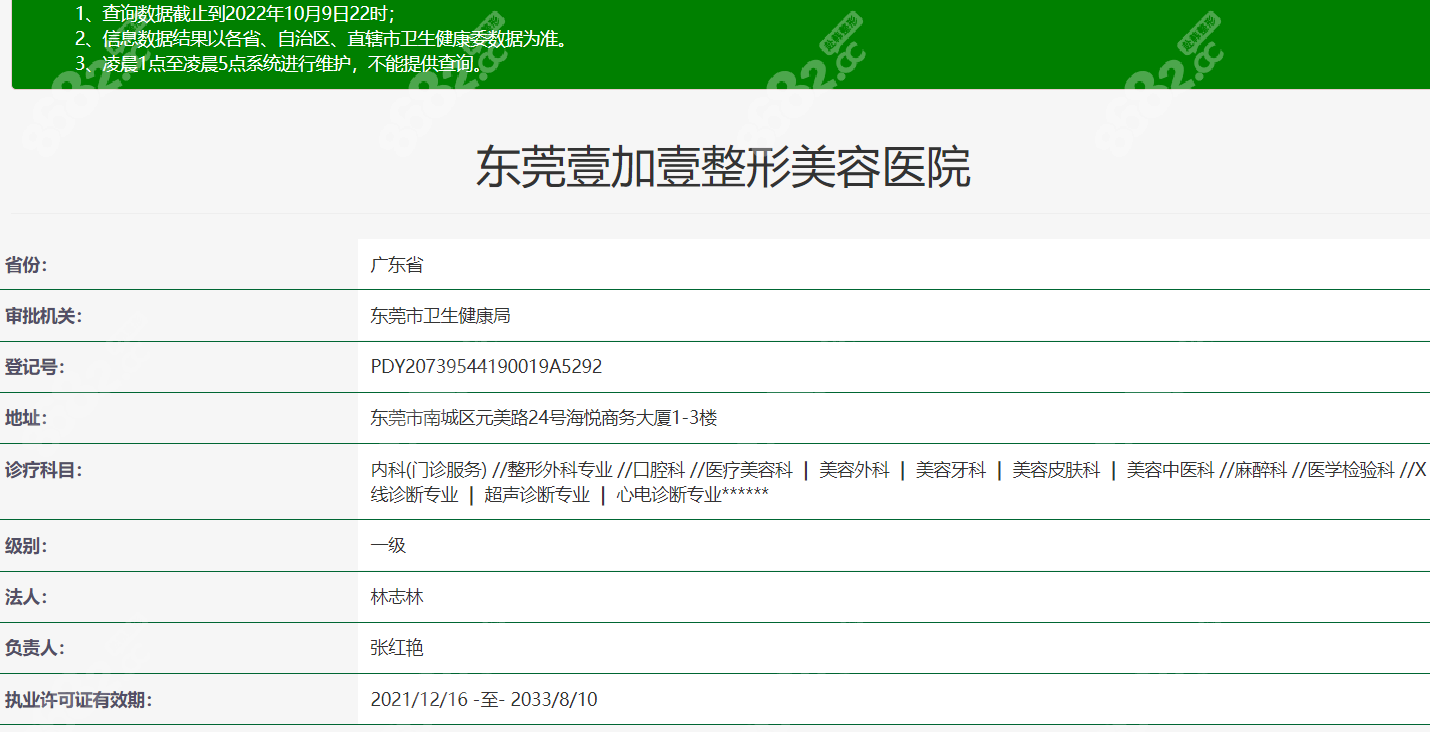Select the 省份 label
The height and width of the screenshot is (732, 1430).
26,265
